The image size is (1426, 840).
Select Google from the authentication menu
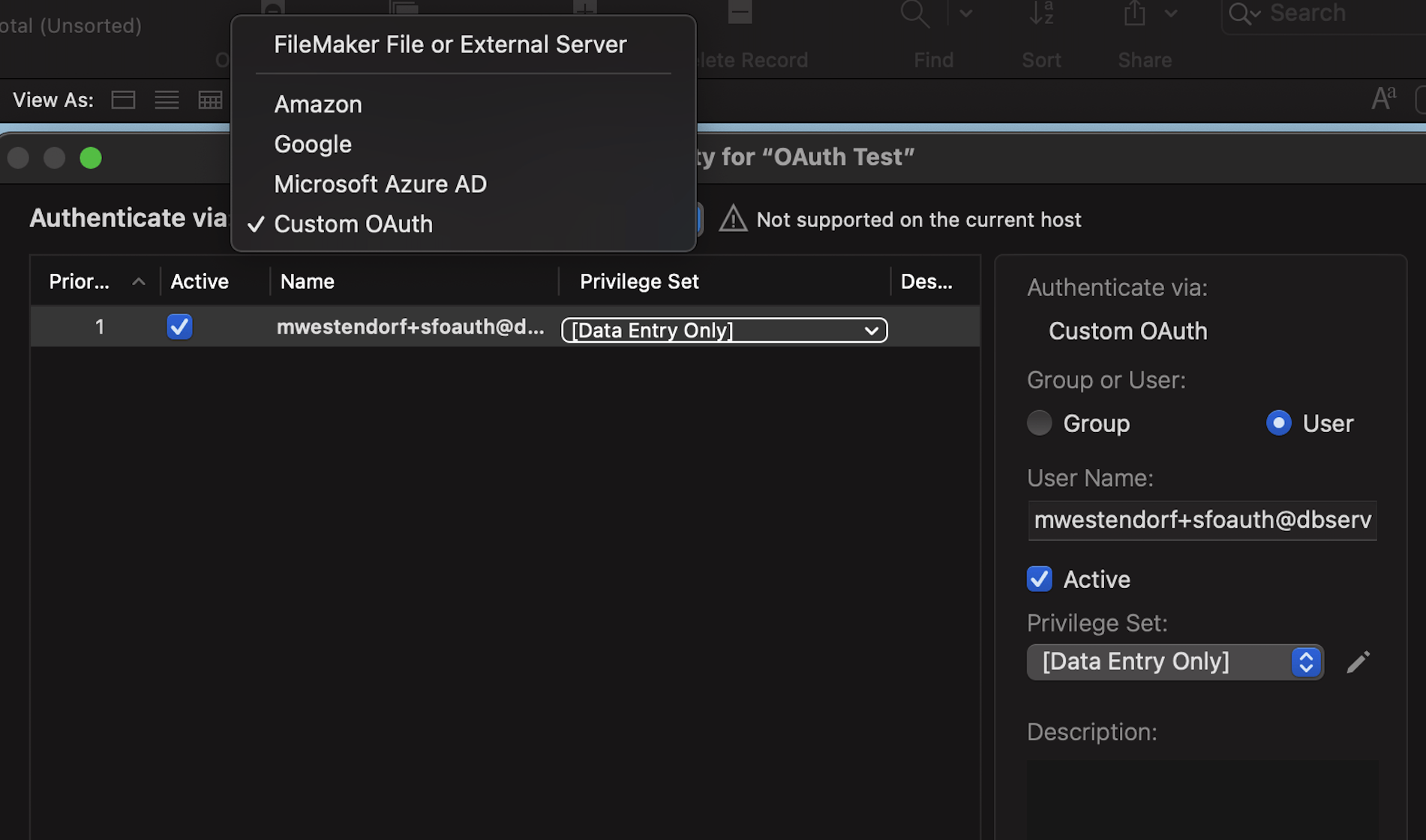313,144
